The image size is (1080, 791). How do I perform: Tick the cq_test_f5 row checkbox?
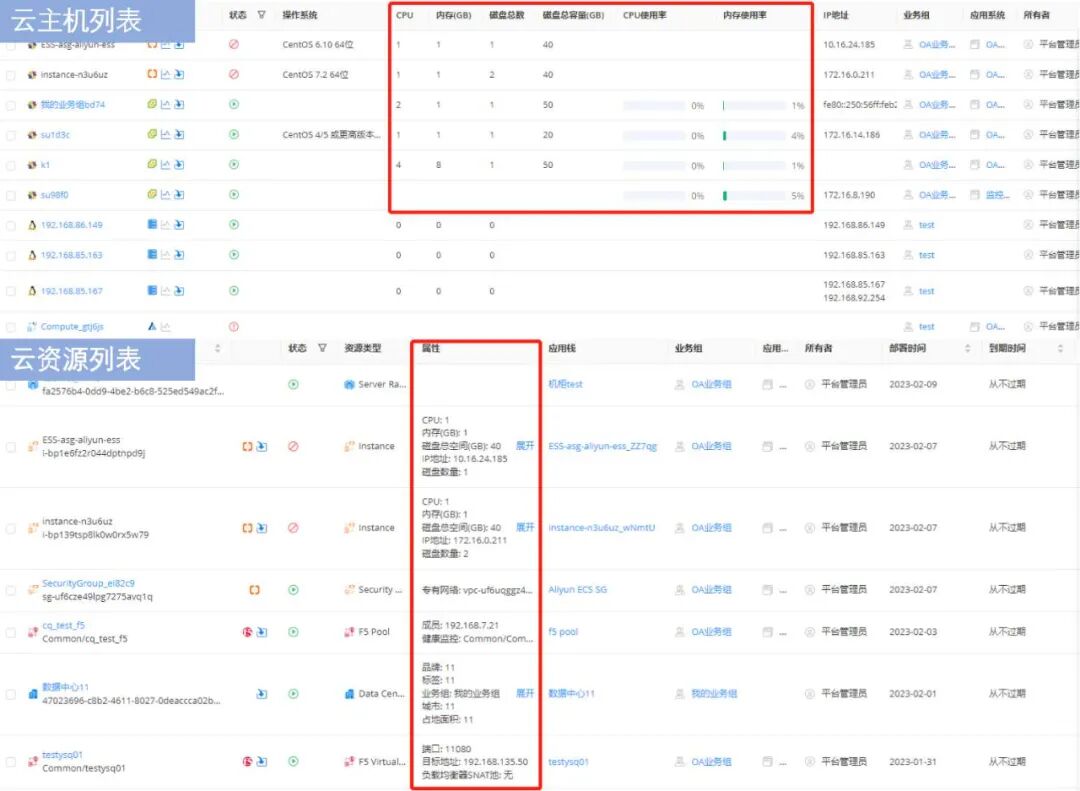(10, 633)
